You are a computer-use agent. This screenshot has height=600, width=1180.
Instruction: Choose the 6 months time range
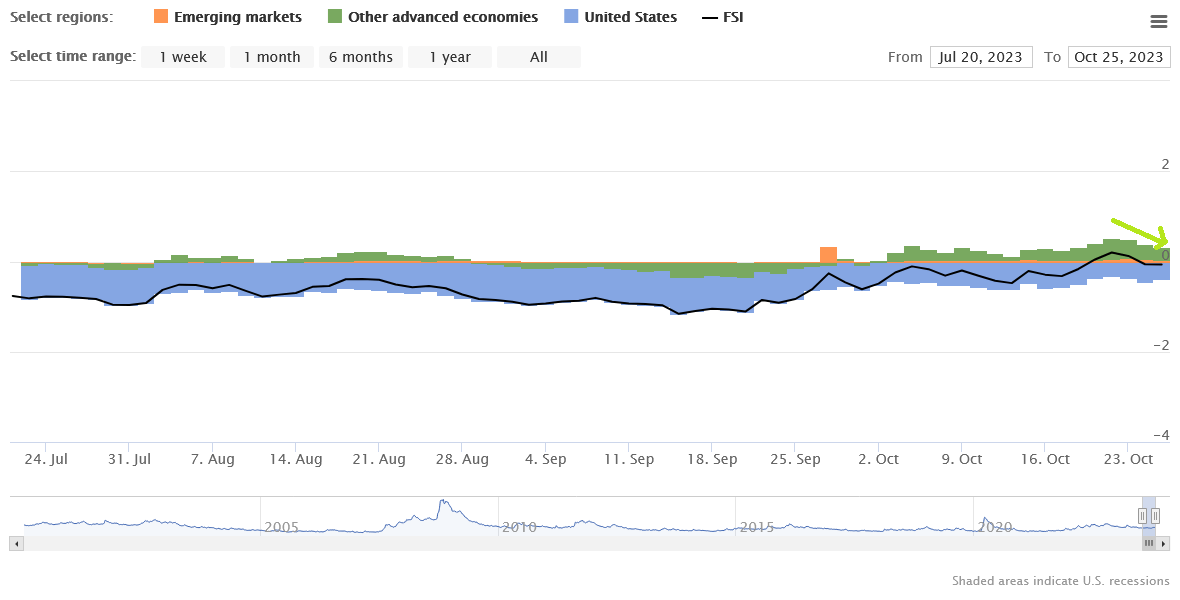pyautogui.click(x=360, y=57)
